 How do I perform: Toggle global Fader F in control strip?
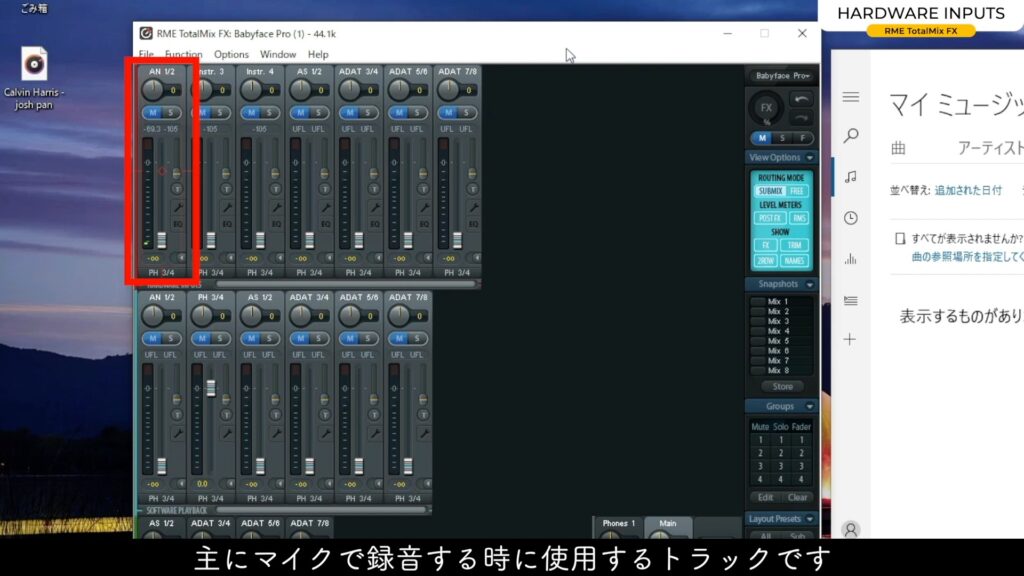point(803,138)
